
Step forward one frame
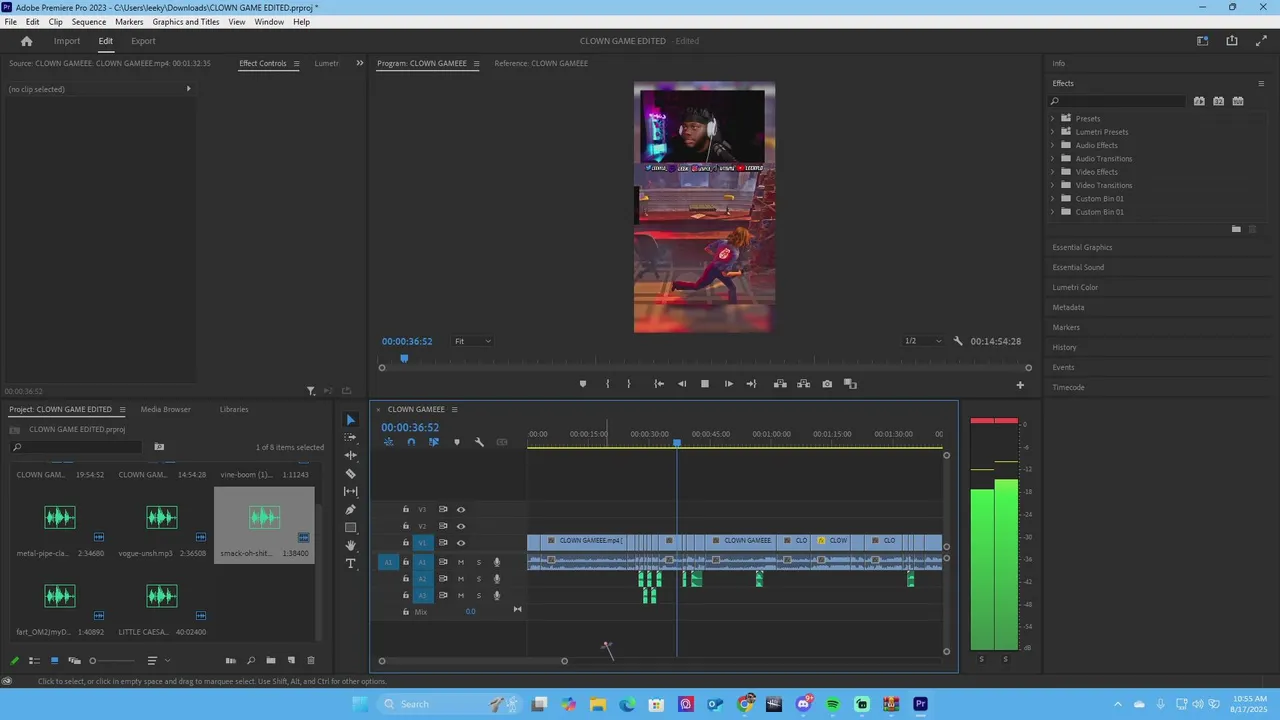point(728,384)
